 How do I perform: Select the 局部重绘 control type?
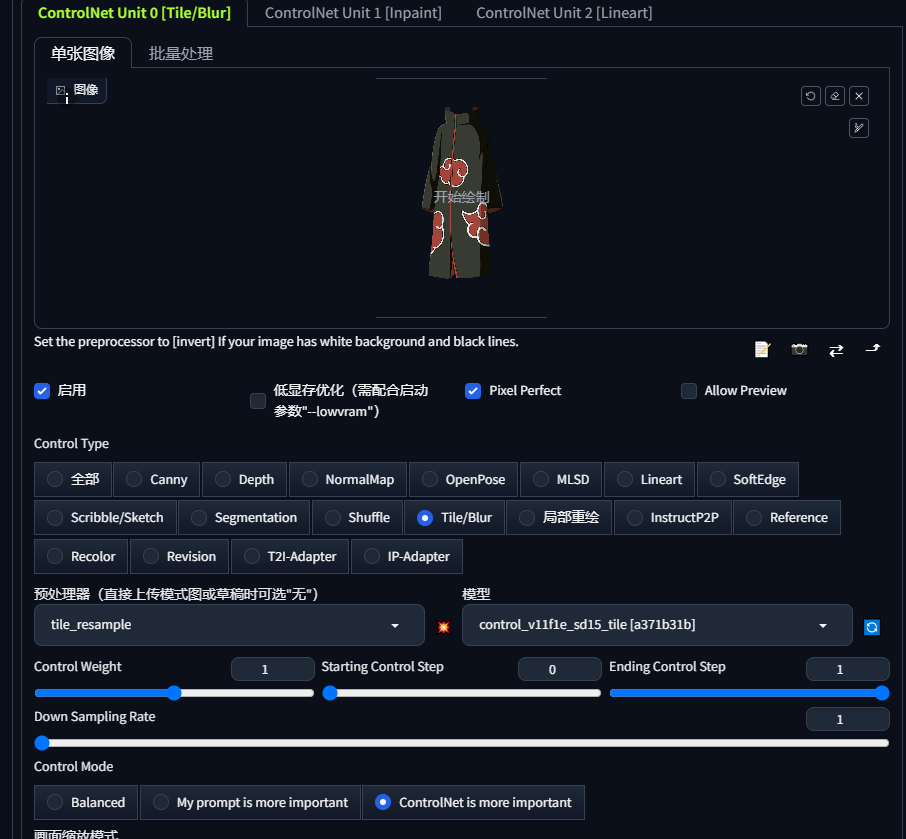tap(559, 518)
